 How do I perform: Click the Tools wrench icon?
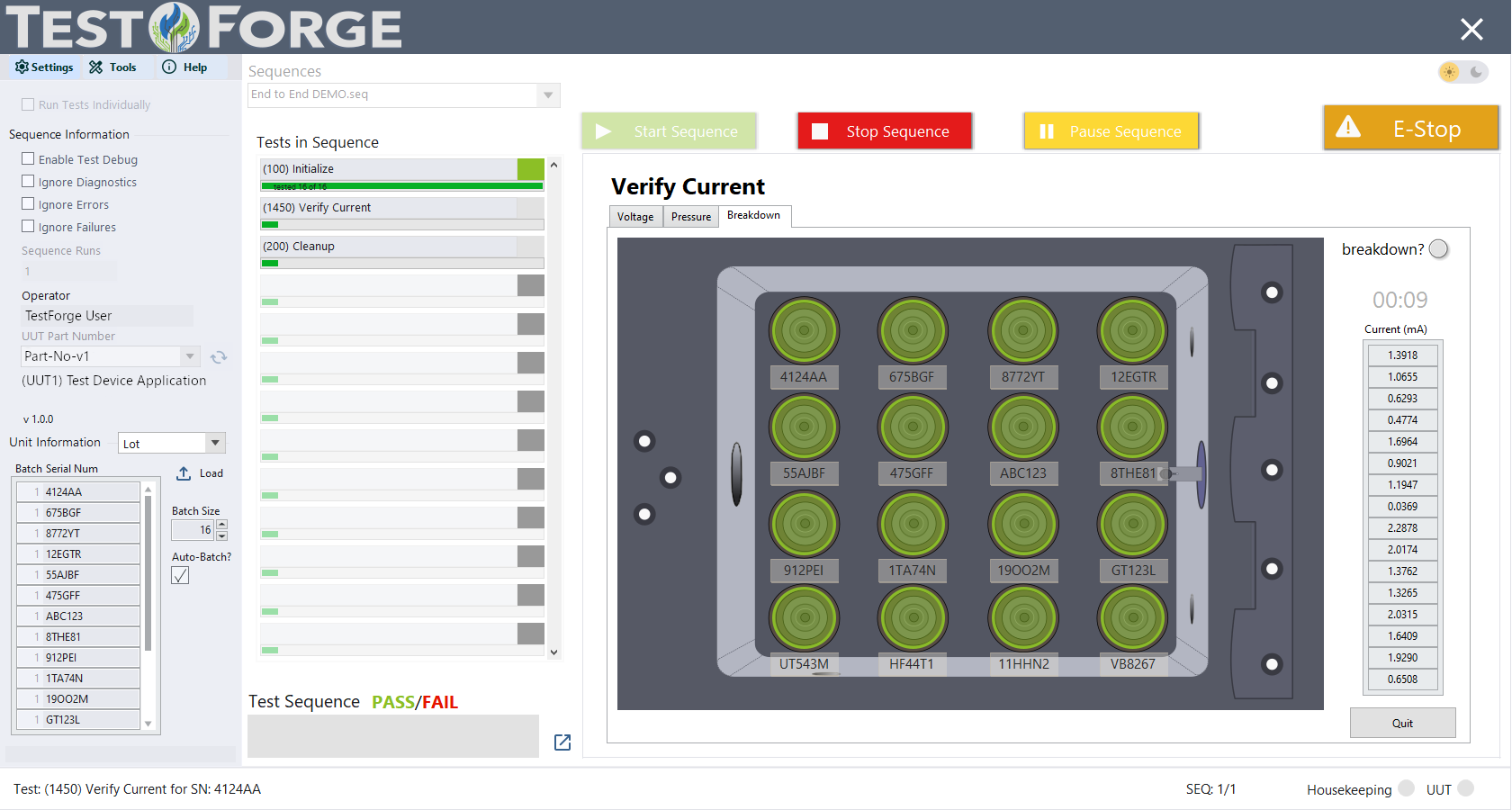[x=93, y=67]
